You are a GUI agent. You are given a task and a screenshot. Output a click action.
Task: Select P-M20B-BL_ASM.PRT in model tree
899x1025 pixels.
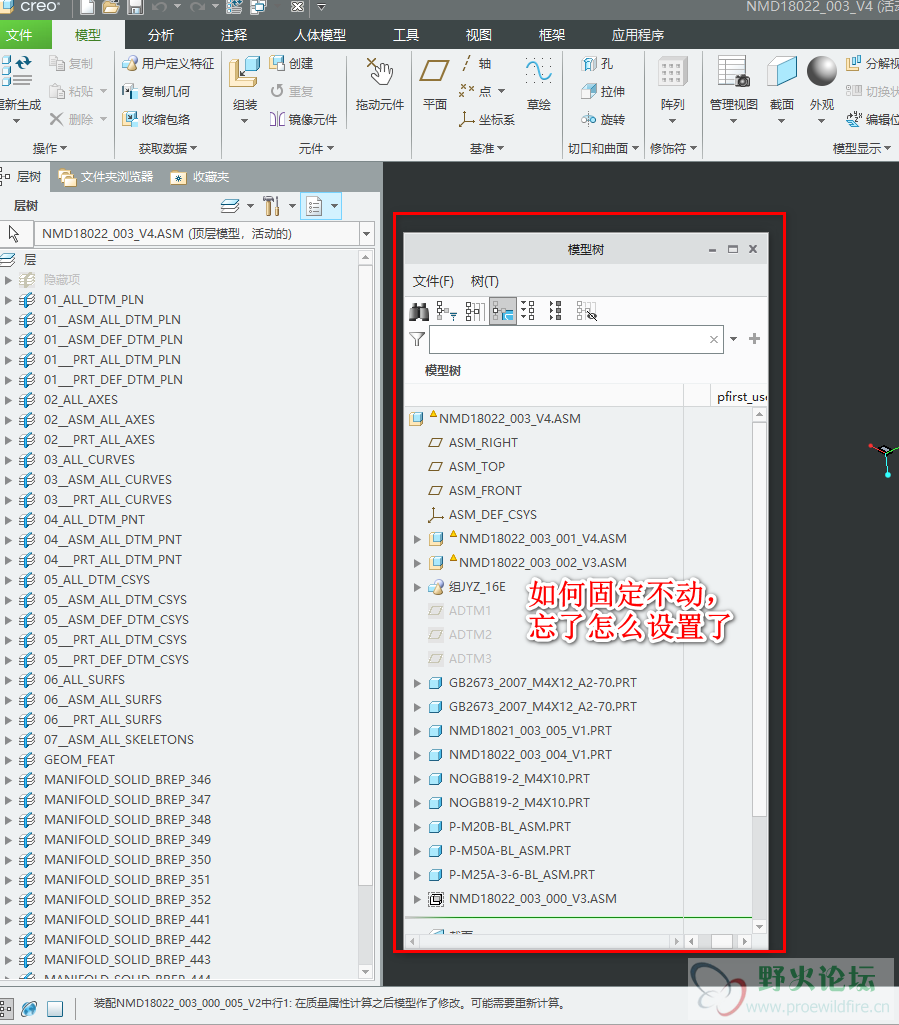509,827
